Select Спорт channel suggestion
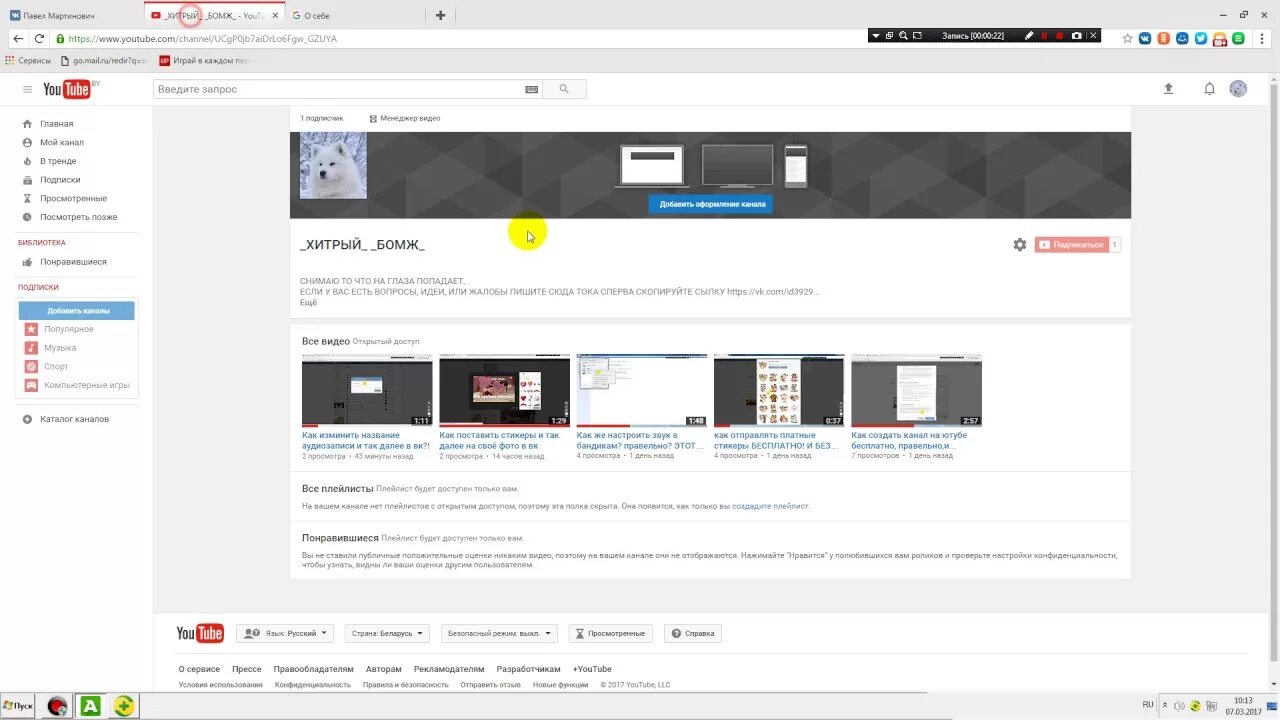Screen dimensions: 1280x720 (x=56, y=366)
